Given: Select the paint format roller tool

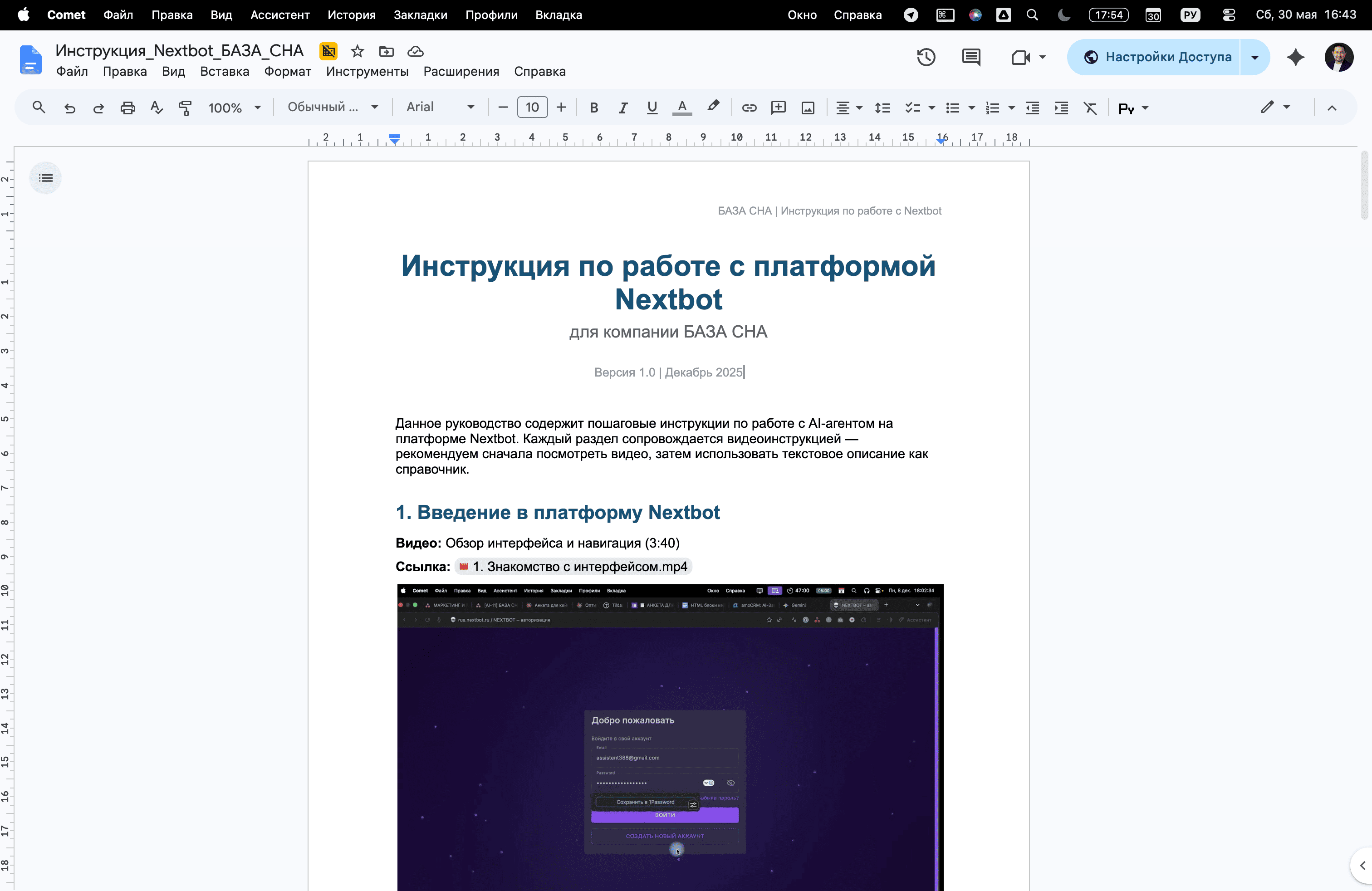Looking at the screenshot, I should 185,108.
